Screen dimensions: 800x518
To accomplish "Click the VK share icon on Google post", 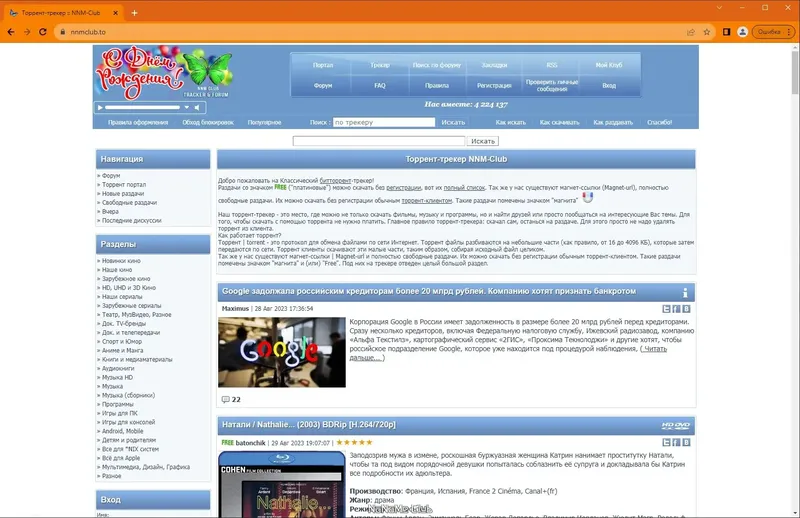I will [x=686, y=309].
